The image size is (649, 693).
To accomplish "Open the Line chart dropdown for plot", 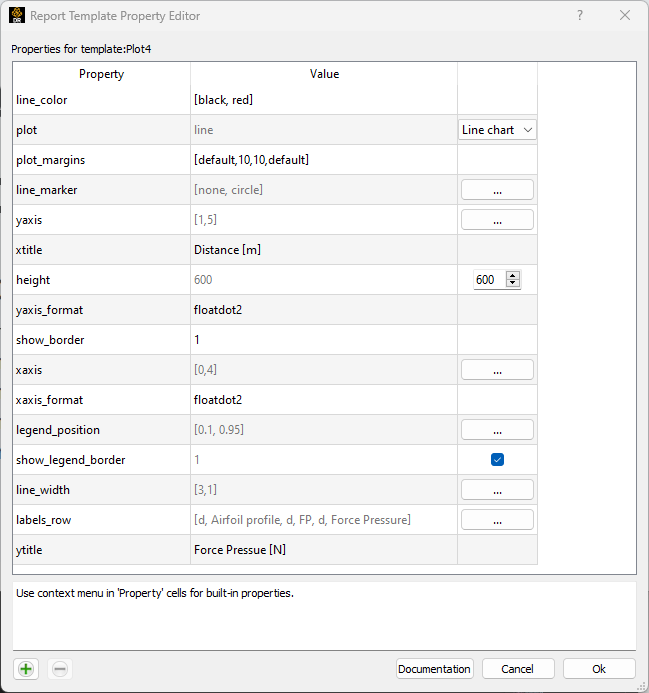I will pos(497,130).
